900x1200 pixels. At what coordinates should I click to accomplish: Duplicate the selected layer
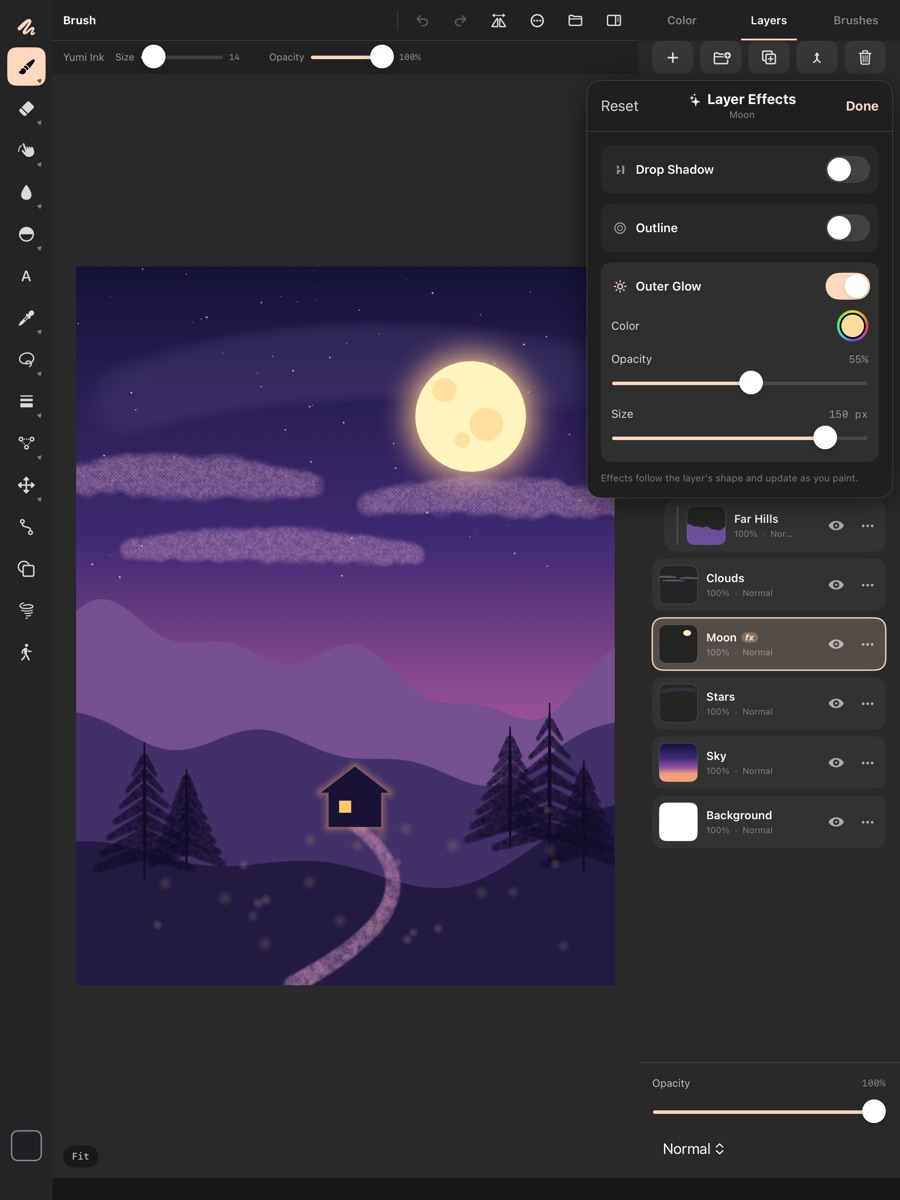tap(769, 58)
